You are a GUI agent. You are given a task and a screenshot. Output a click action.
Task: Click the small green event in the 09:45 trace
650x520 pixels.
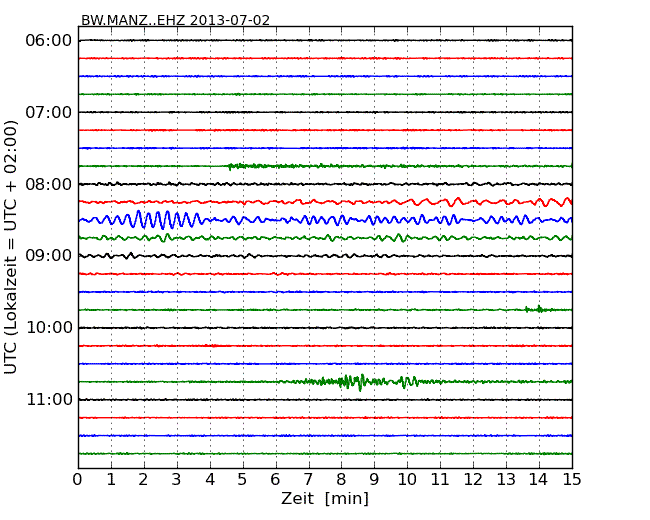click(538, 309)
